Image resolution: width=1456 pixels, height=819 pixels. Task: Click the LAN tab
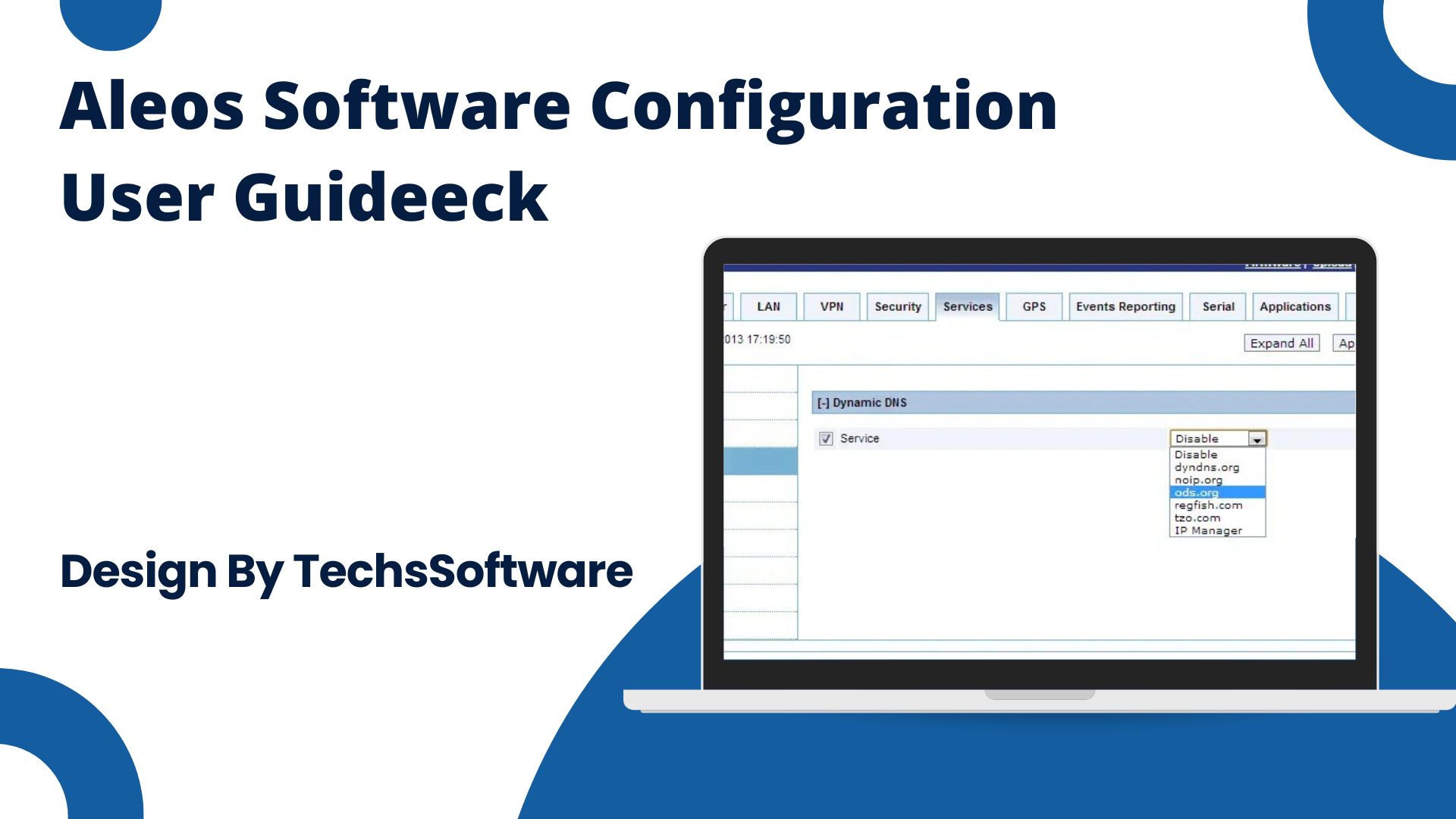(768, 306)
